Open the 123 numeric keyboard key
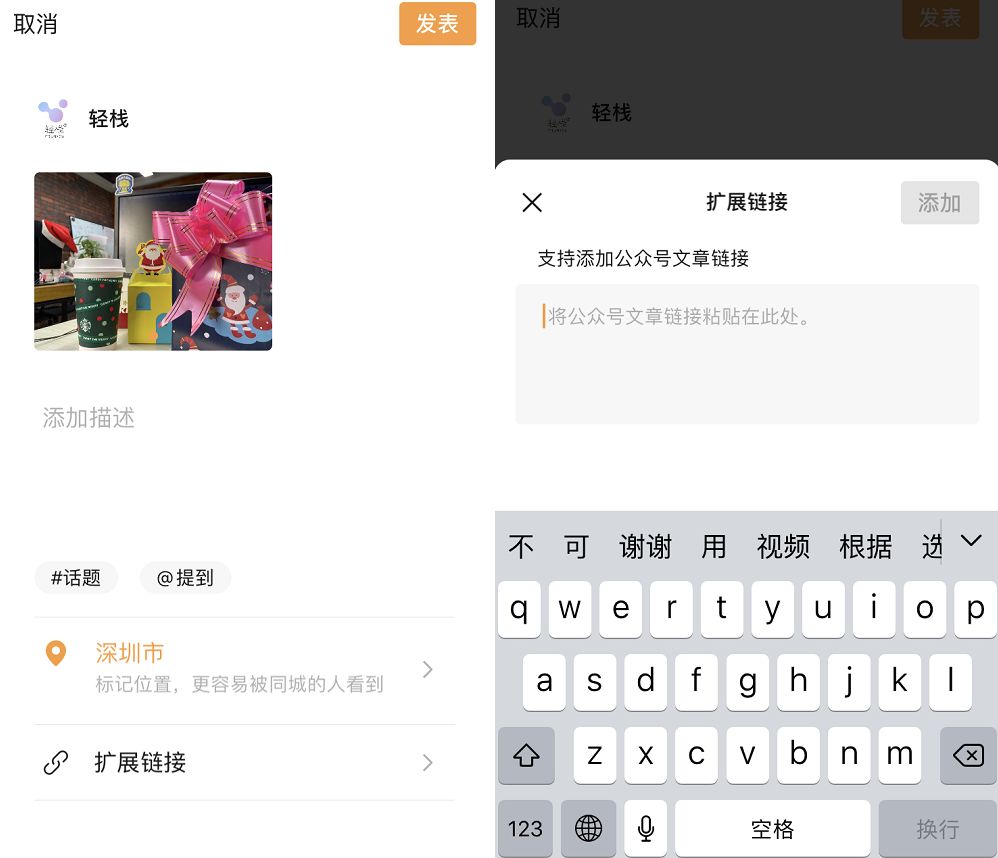Screen dimensions: 998x858 click(524, 828)
